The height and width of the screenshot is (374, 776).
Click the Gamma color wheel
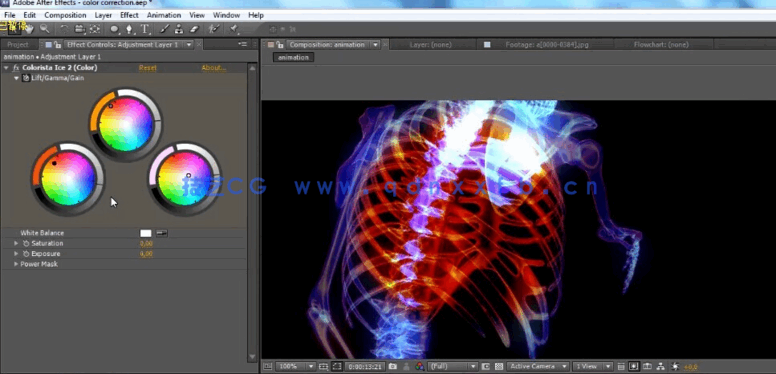(x=126, y=124)
